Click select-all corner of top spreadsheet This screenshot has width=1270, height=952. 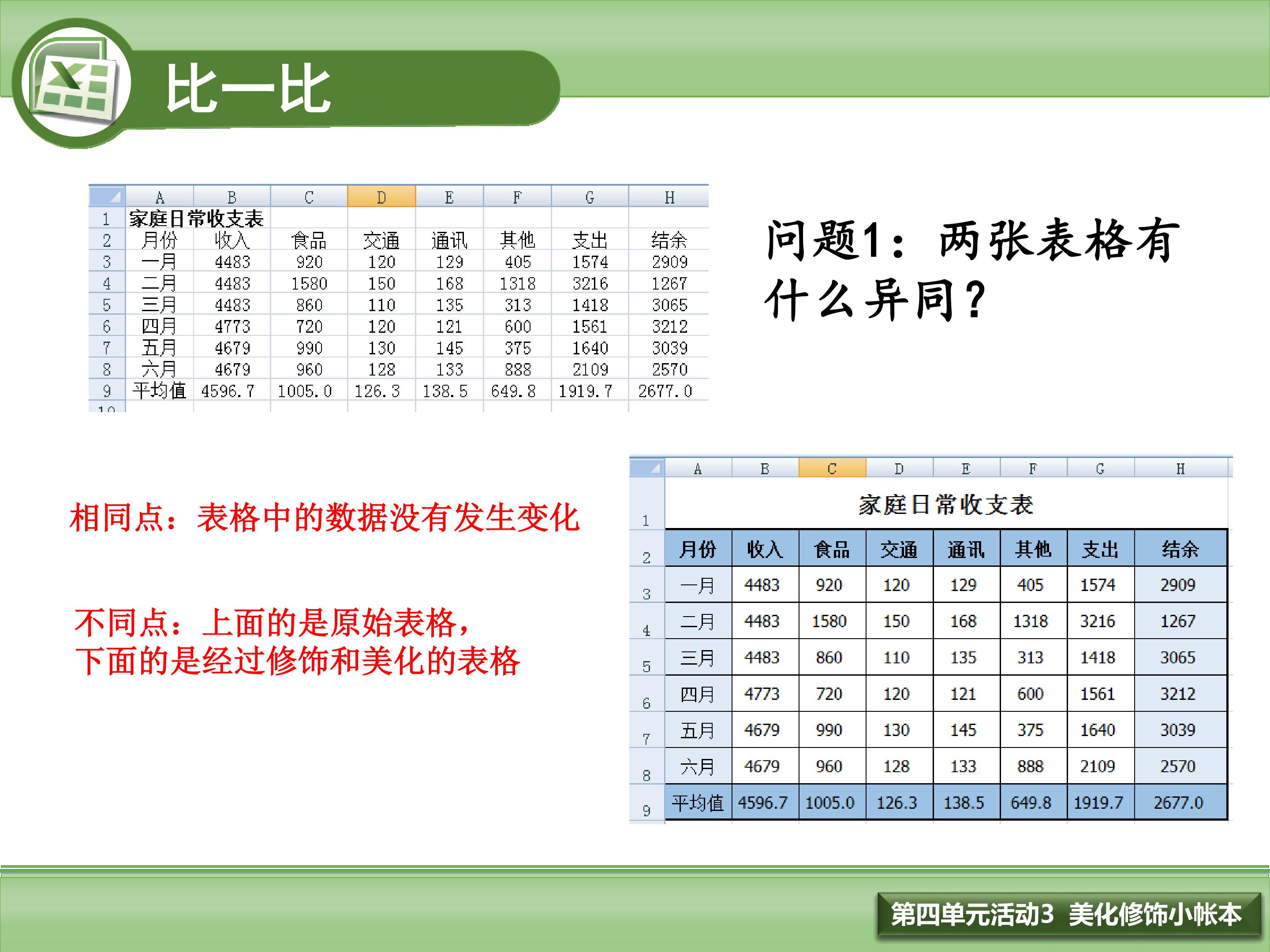(x=107, y=196)
